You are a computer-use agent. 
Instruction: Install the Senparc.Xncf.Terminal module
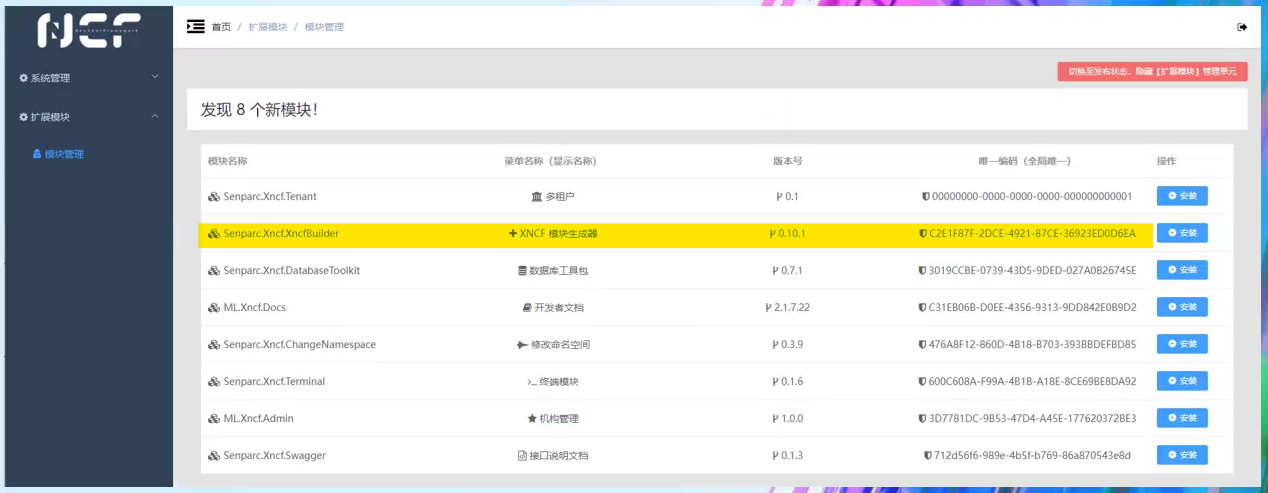(x=1182, y=381)
